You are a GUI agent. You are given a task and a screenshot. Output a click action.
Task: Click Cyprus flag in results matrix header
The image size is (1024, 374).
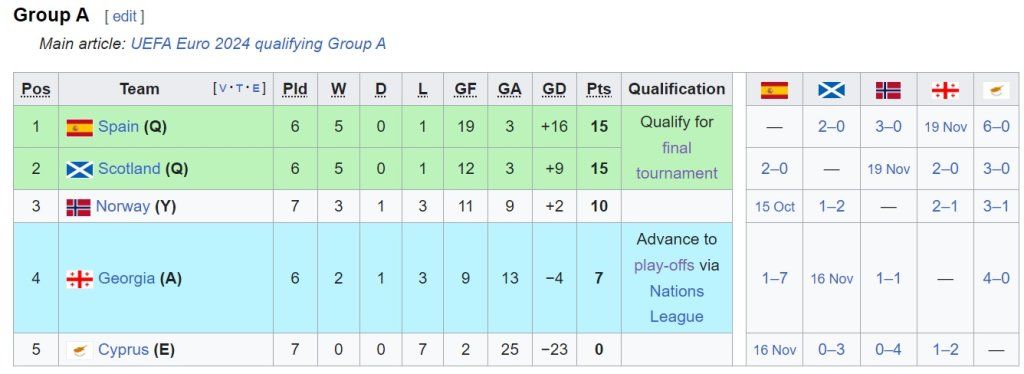point(996,90)
